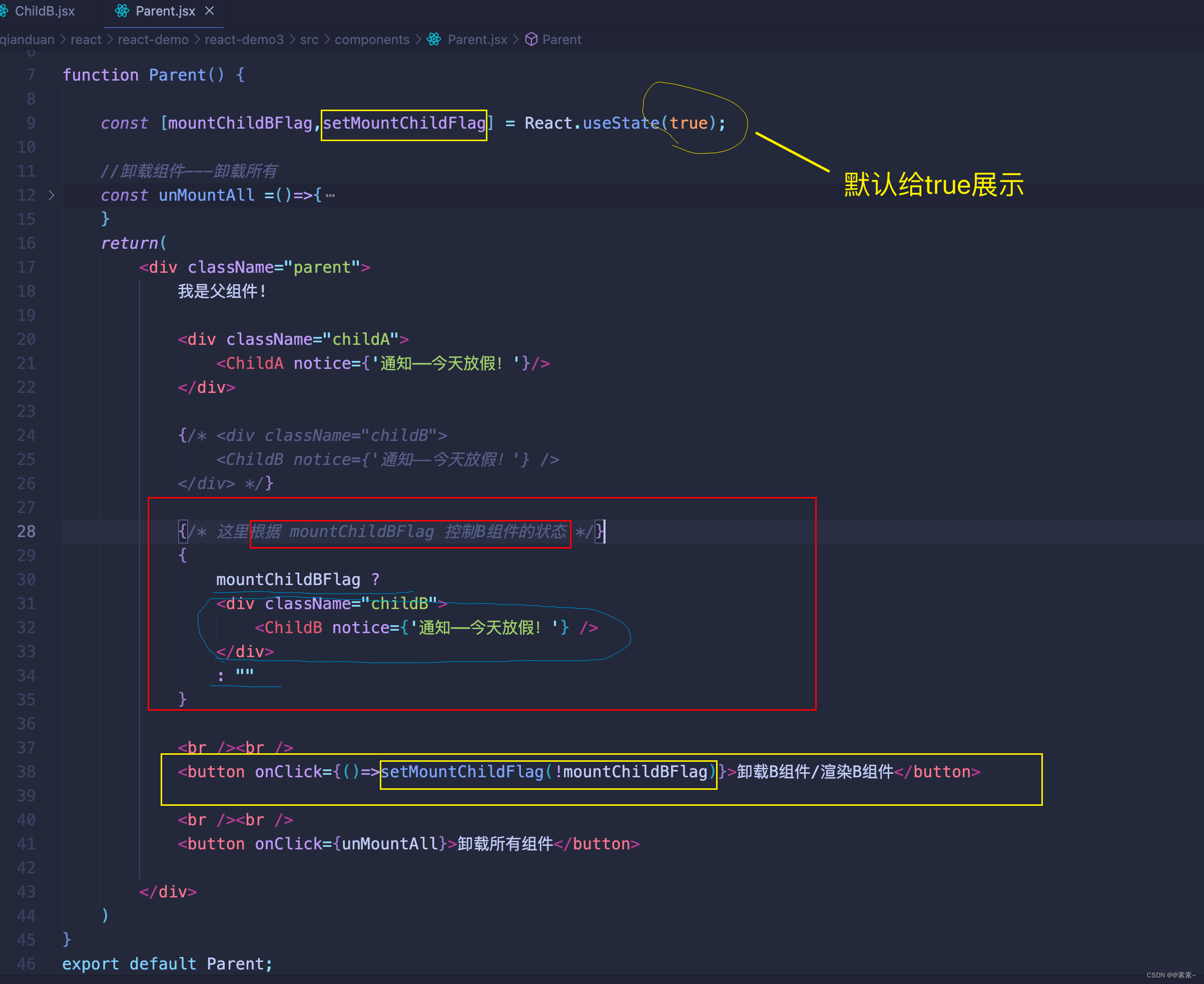Click the React icon beside Parent.jsx in breadcrumbs
The image size is (1204, 984).
(x=434, y=39)
